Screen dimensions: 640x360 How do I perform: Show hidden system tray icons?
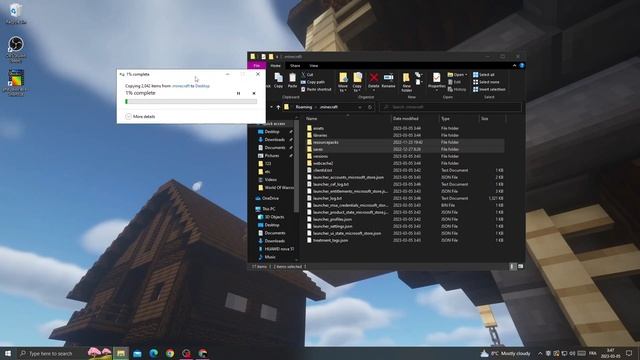(540, 353)
